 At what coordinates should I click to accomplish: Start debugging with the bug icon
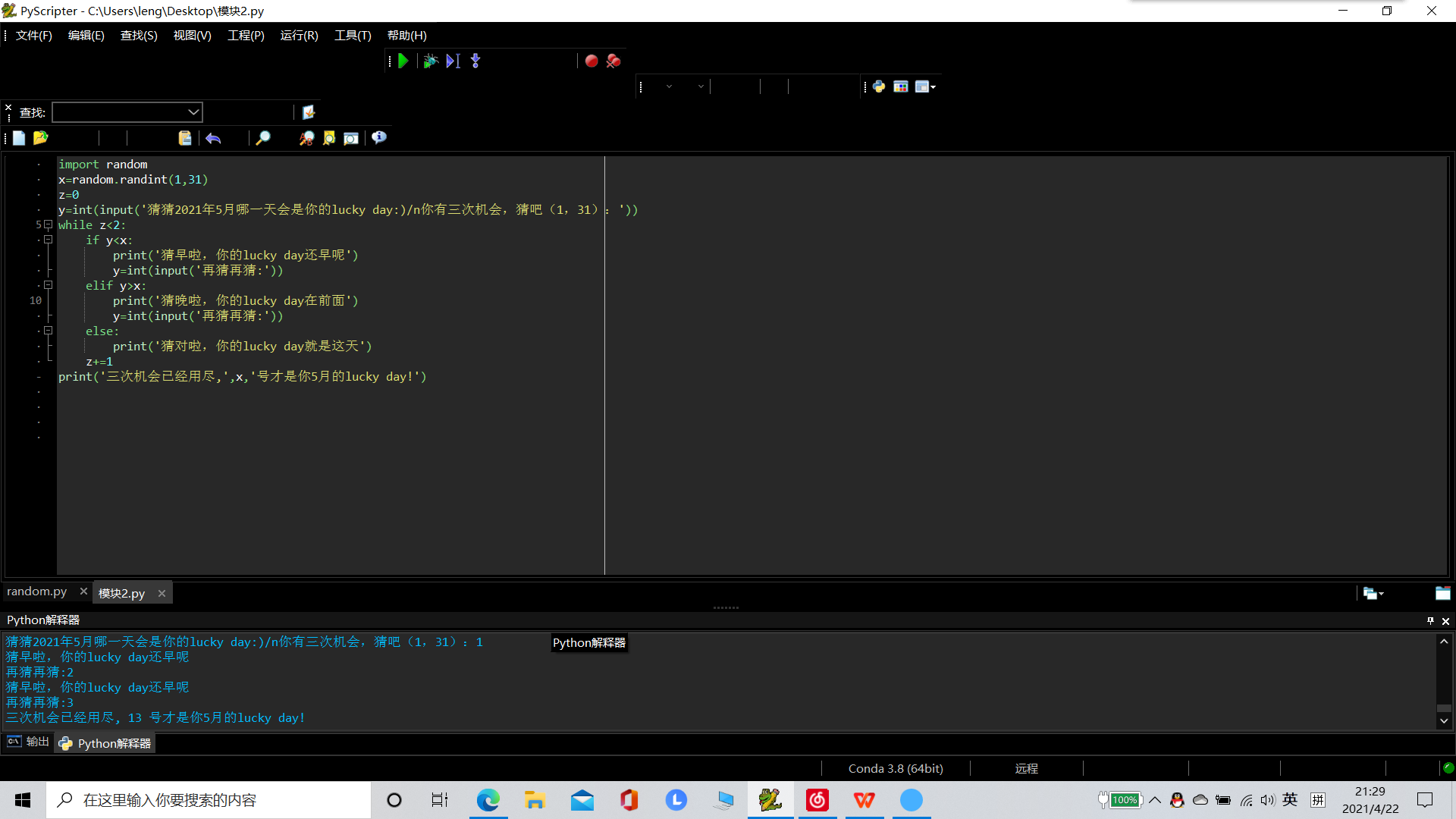point(430,61)
